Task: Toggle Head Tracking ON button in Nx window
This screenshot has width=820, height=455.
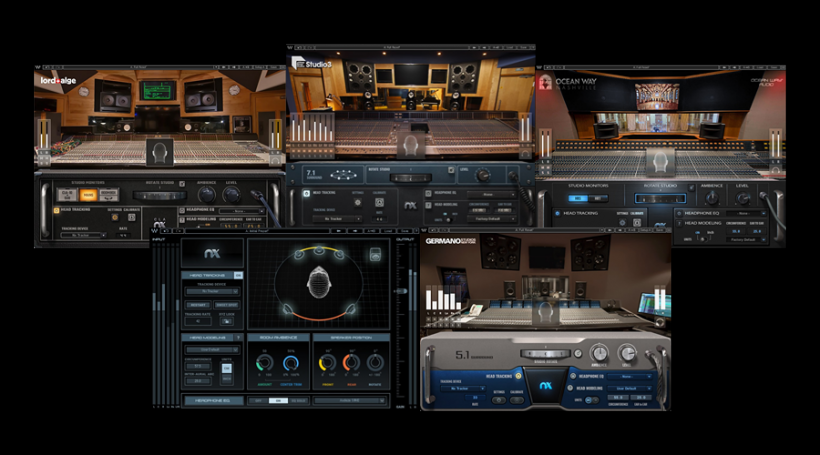Action: (238, 275)
